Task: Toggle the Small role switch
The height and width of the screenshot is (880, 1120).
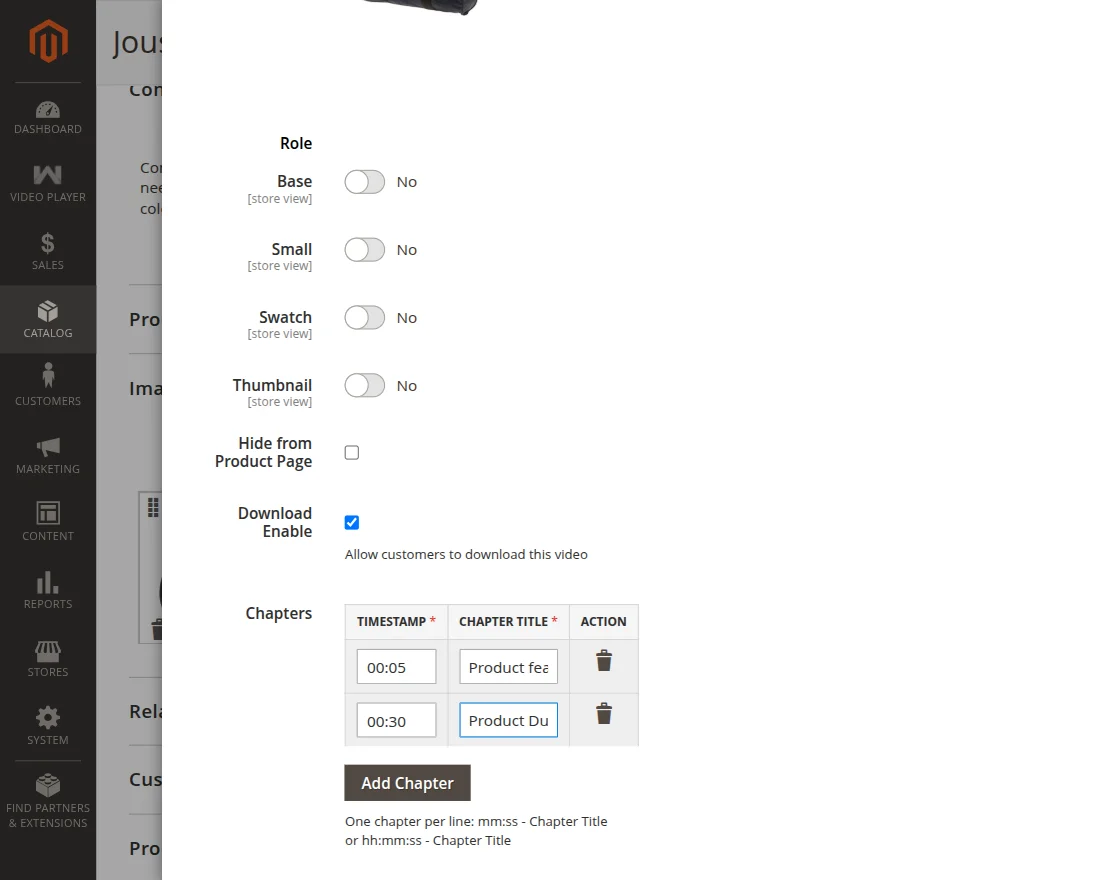Action: [x=365, y=250]
